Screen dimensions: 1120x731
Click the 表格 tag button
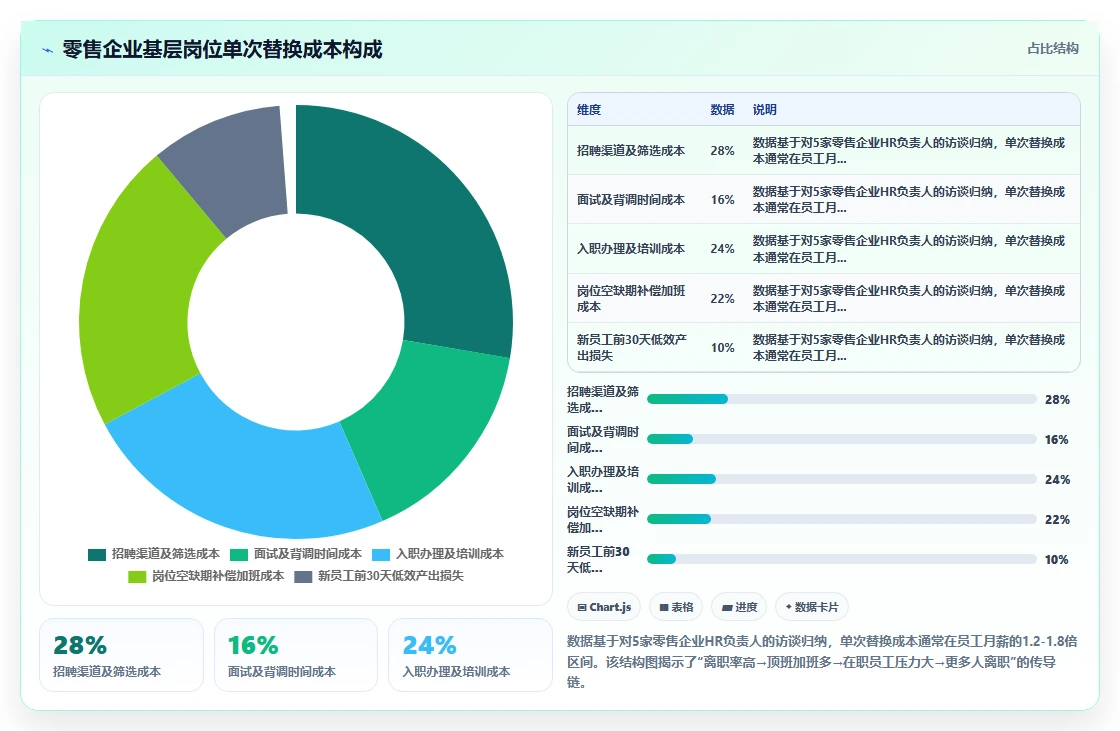[676, 607]
